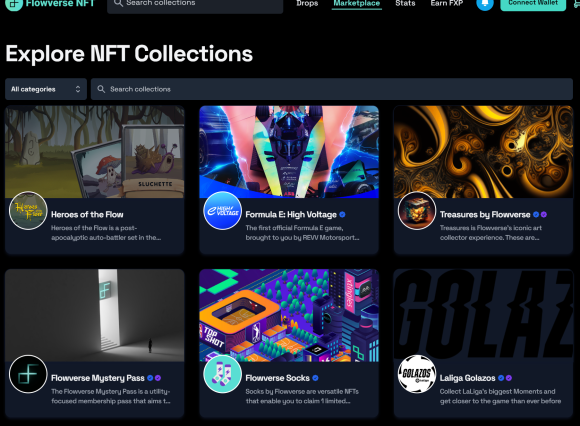Click the magnifier icon in collections search
This screenshot has width=580, height=426.
tap(101, 89)
